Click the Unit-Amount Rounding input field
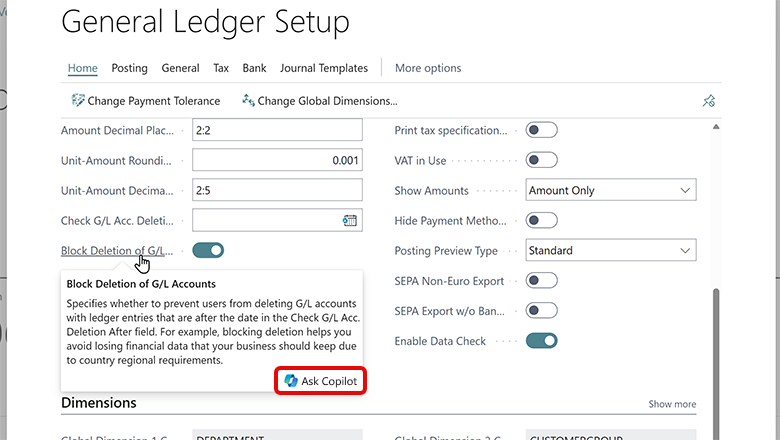This screenshot has height=440, width=780. [276, 161]
